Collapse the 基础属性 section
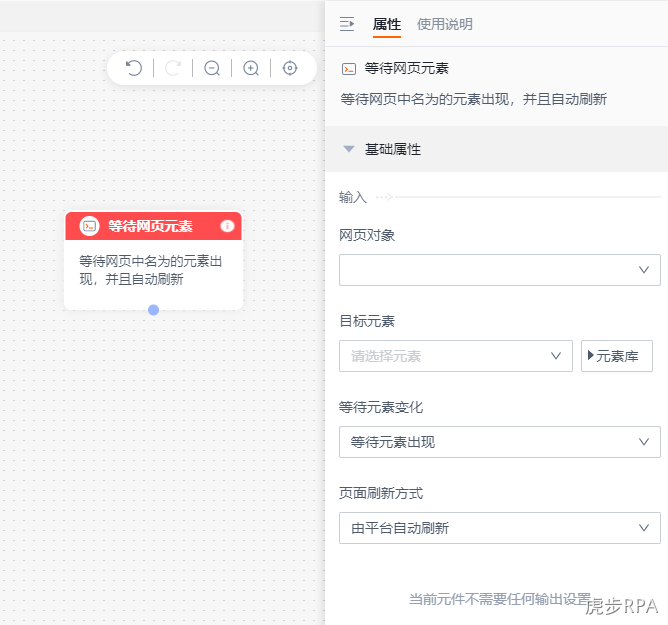The height and width of the screenshot is (625, 668). coord(349,149)
